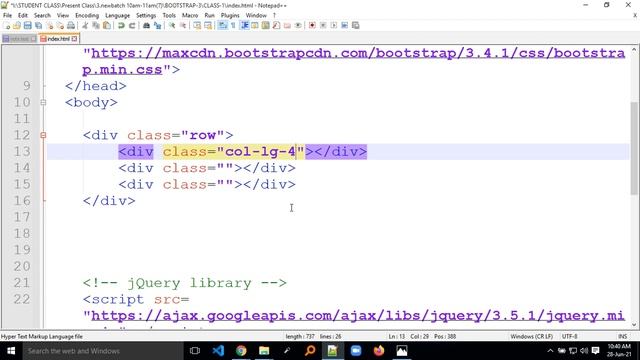
Task: Collapse the body fold marker on line 10
Action: [43, 102]
